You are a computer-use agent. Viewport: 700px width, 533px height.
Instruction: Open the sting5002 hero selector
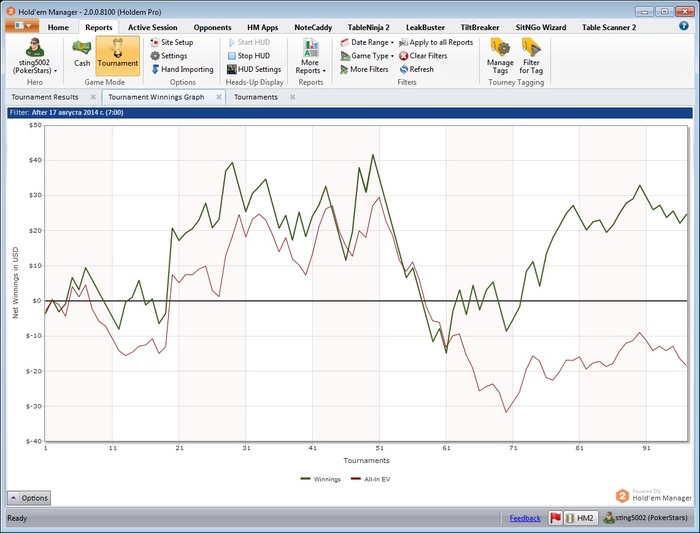tap(35, 57)
